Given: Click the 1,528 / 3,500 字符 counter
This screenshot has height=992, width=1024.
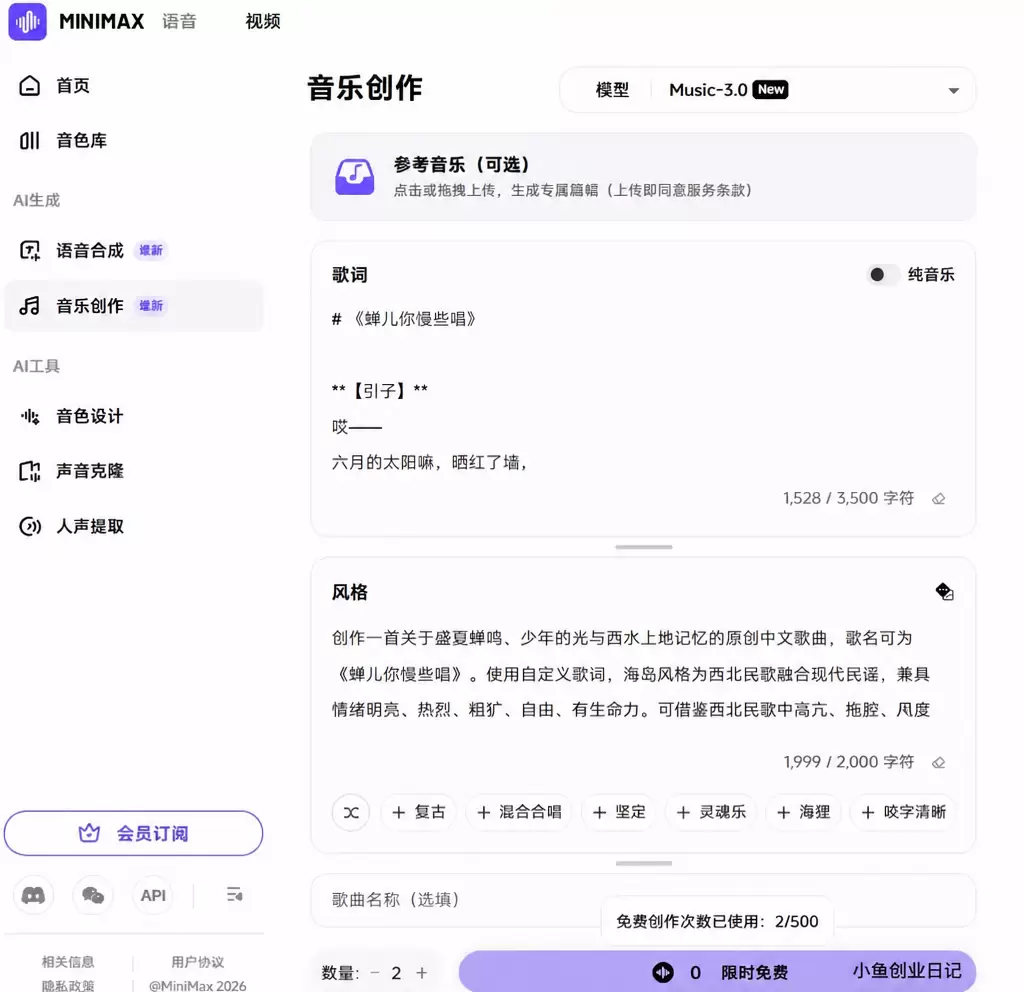Looking at the screenshot, I should [848, 499].
